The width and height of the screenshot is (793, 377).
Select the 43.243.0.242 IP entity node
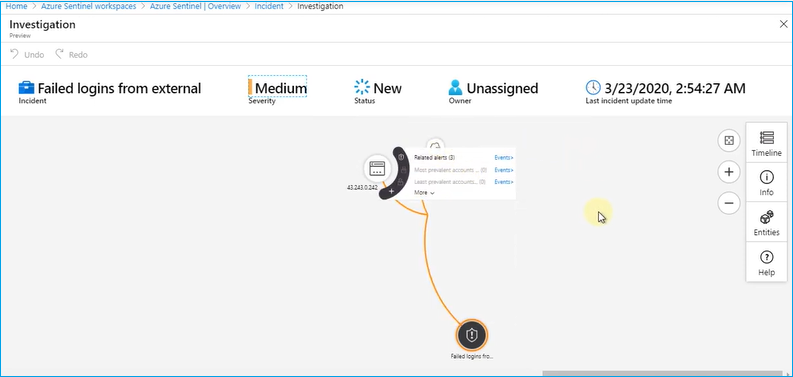click(377, 169)
